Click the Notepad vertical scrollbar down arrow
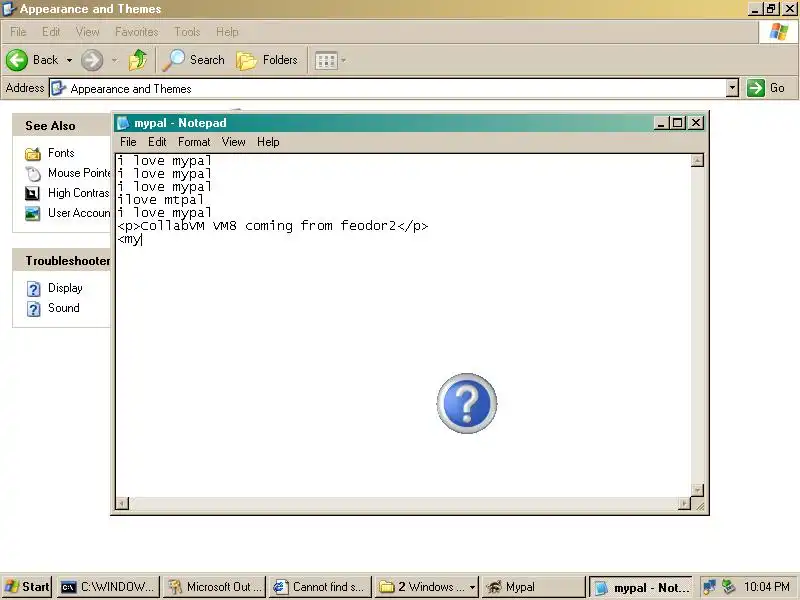 click(x=697, y=490)
